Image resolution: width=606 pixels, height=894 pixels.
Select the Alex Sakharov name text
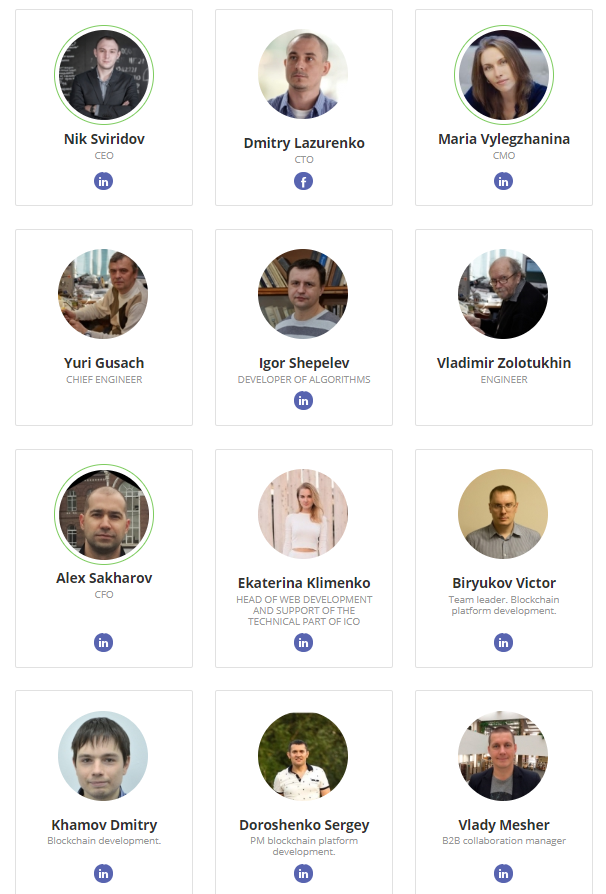[104, 578]
